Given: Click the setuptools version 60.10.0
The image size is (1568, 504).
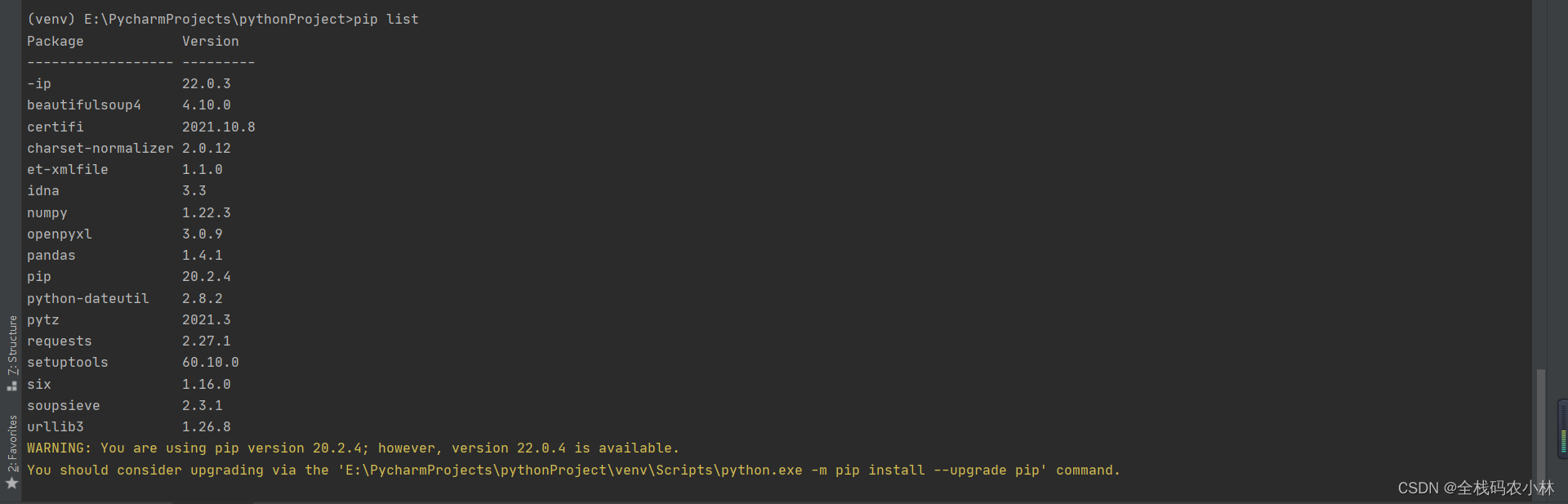Looking at the screenshot, I should coord(211,362).
